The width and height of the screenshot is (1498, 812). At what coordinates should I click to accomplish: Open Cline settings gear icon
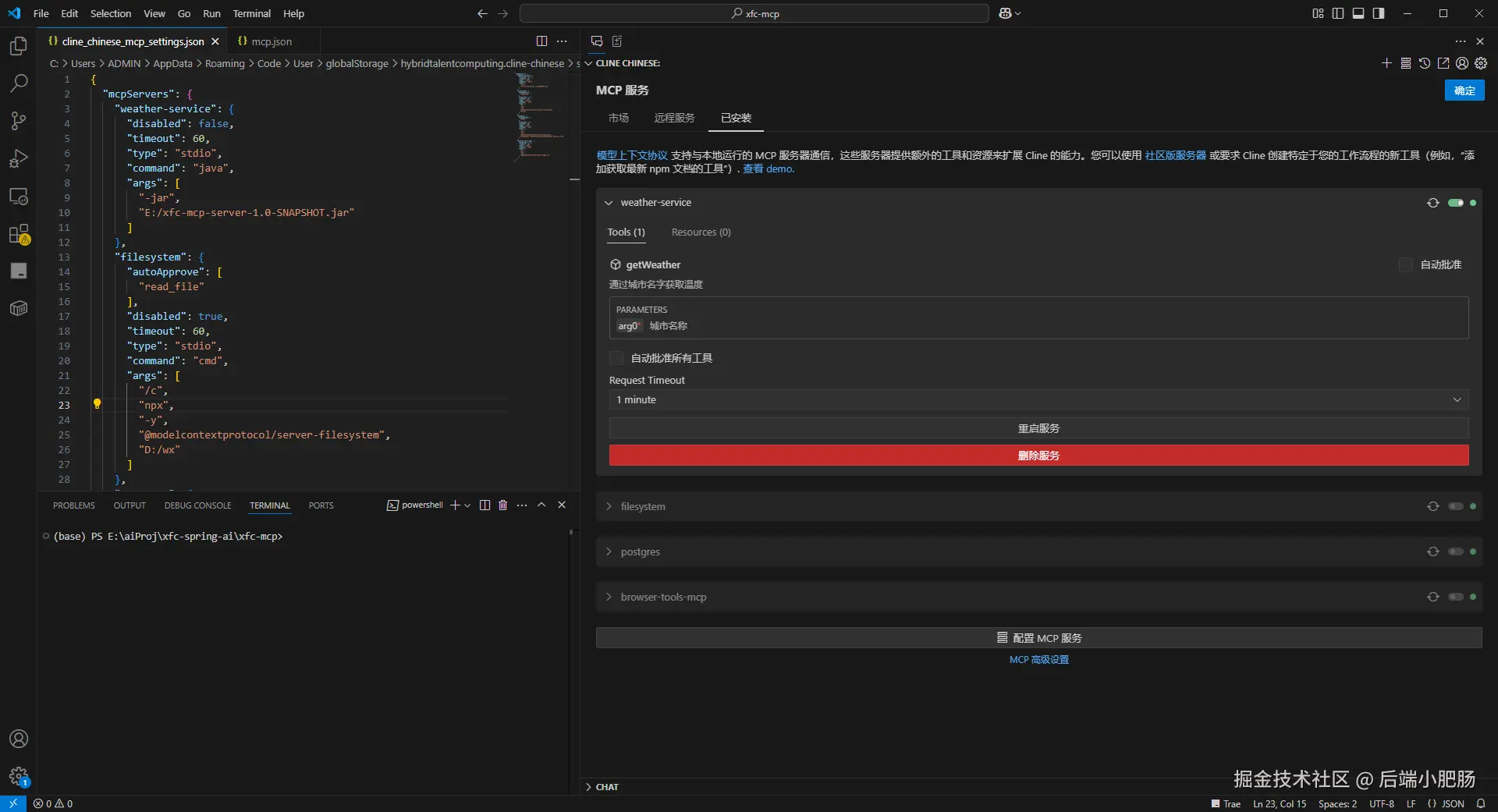(x=1481, y=63)
